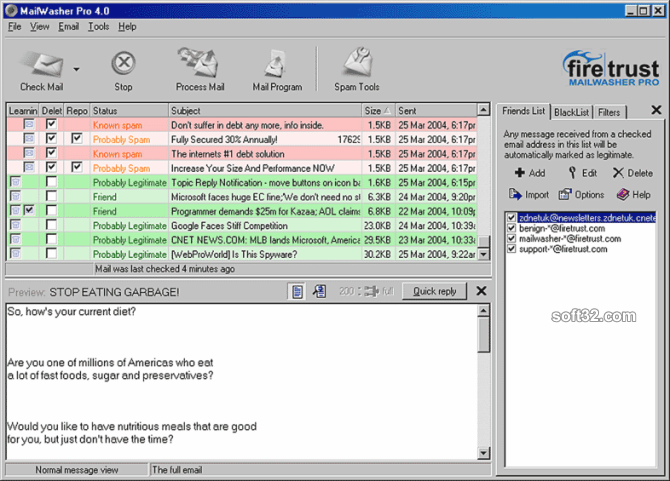
Task: Select the Friends List tab
Action: 524,111
